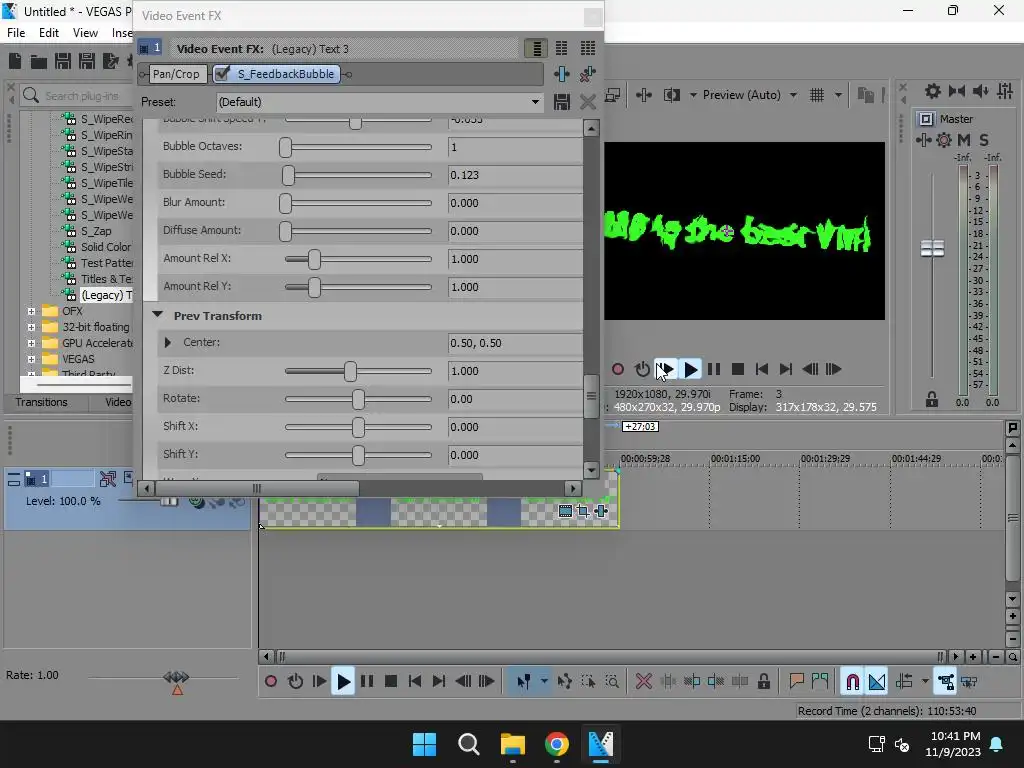Enable snapping with the magnet icon

tap(852, 682)
